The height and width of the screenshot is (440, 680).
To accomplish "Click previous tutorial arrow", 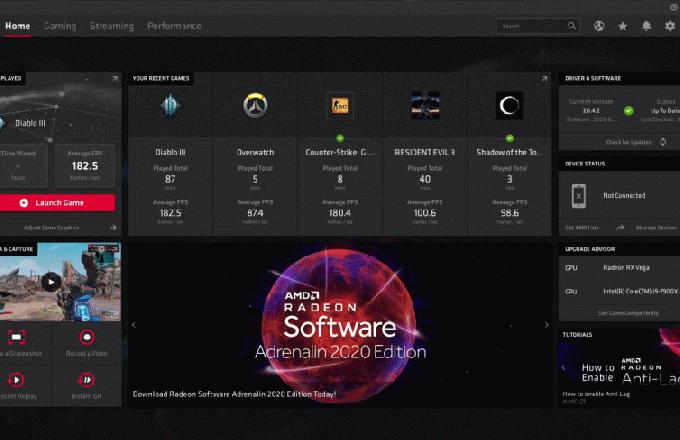I will (x=563, y=368).
